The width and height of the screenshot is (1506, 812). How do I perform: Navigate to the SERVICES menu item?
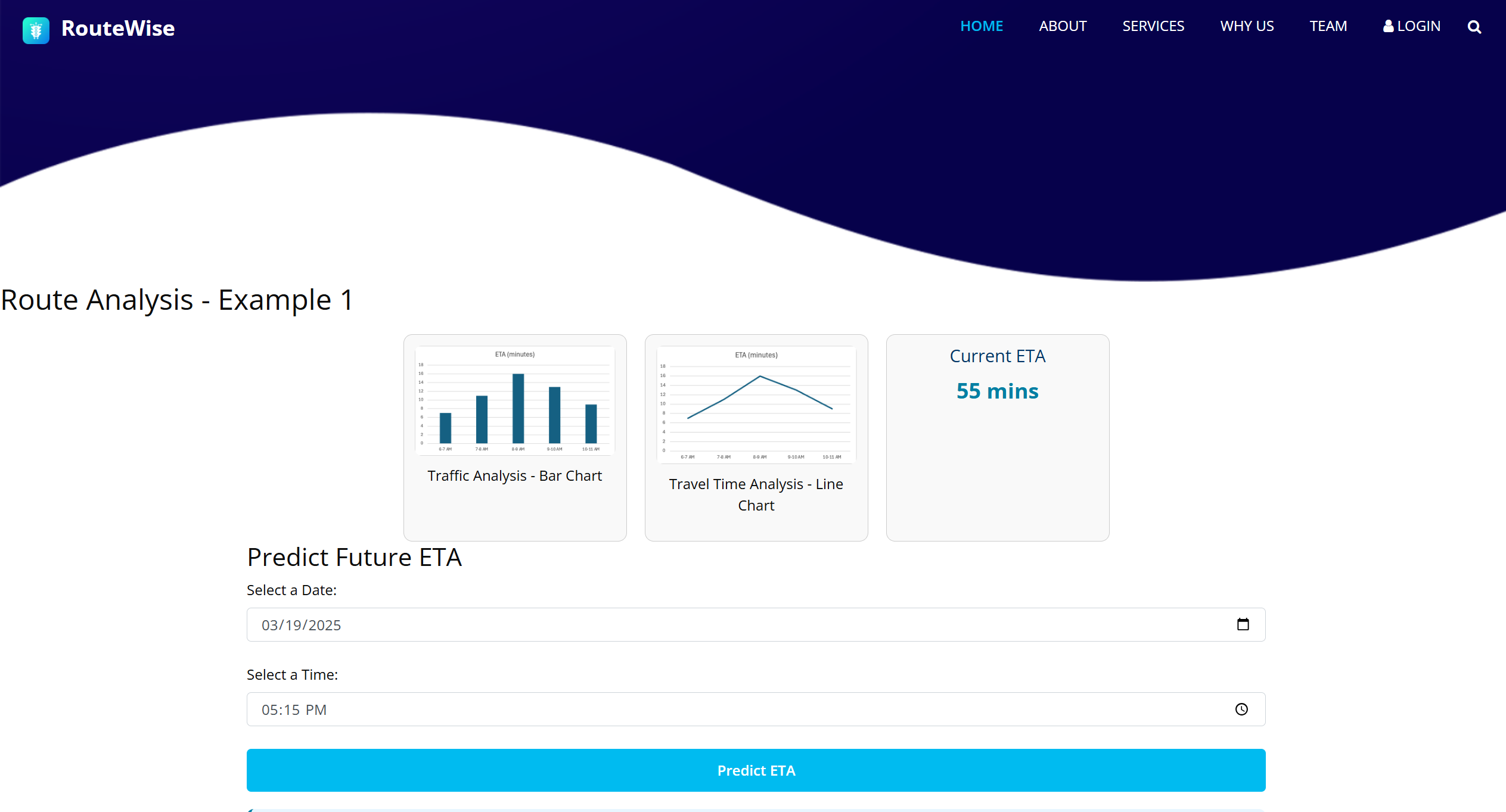(1153, 26)
